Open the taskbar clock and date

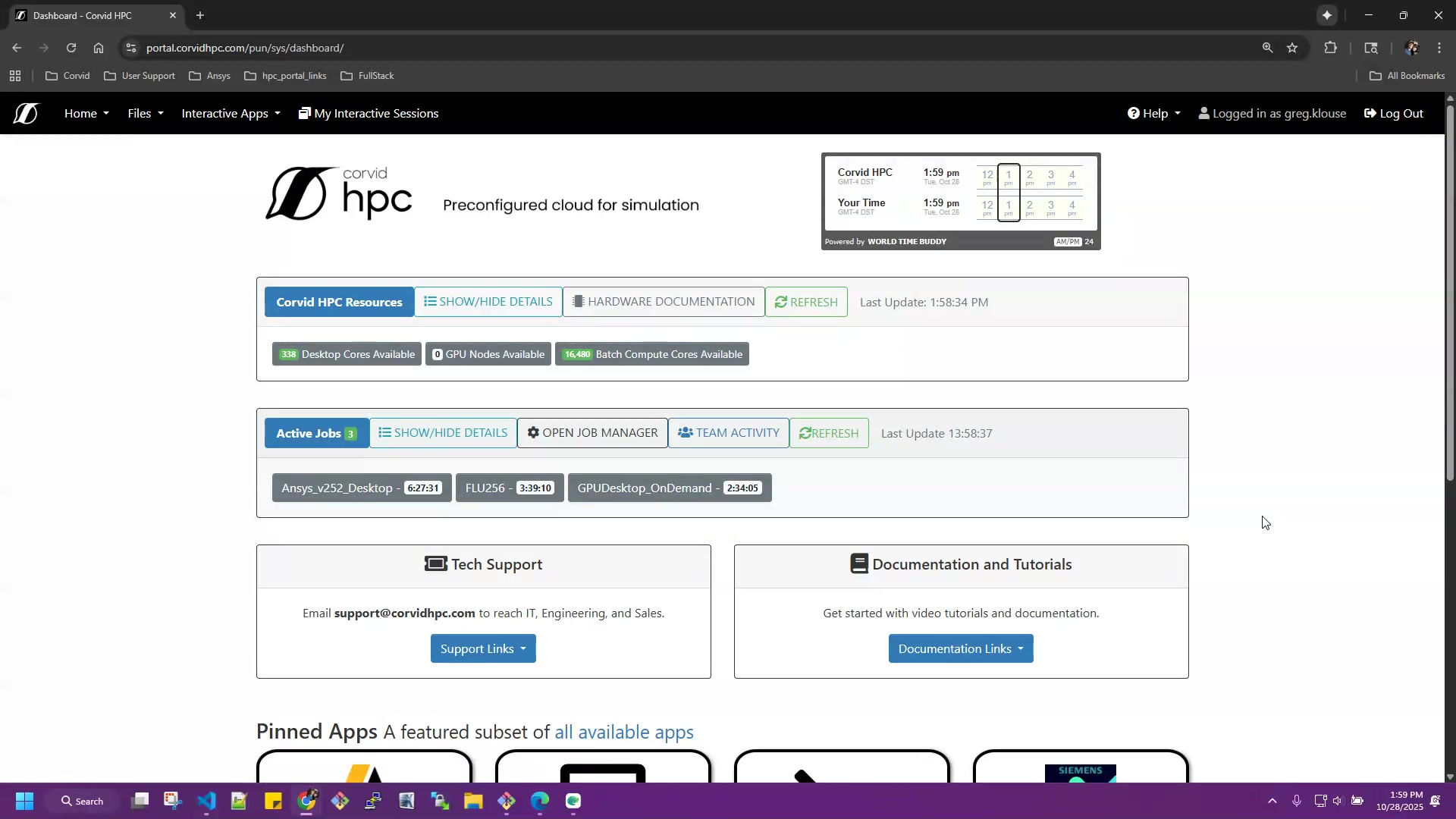pyautogui.click(x=1400, y=801)
